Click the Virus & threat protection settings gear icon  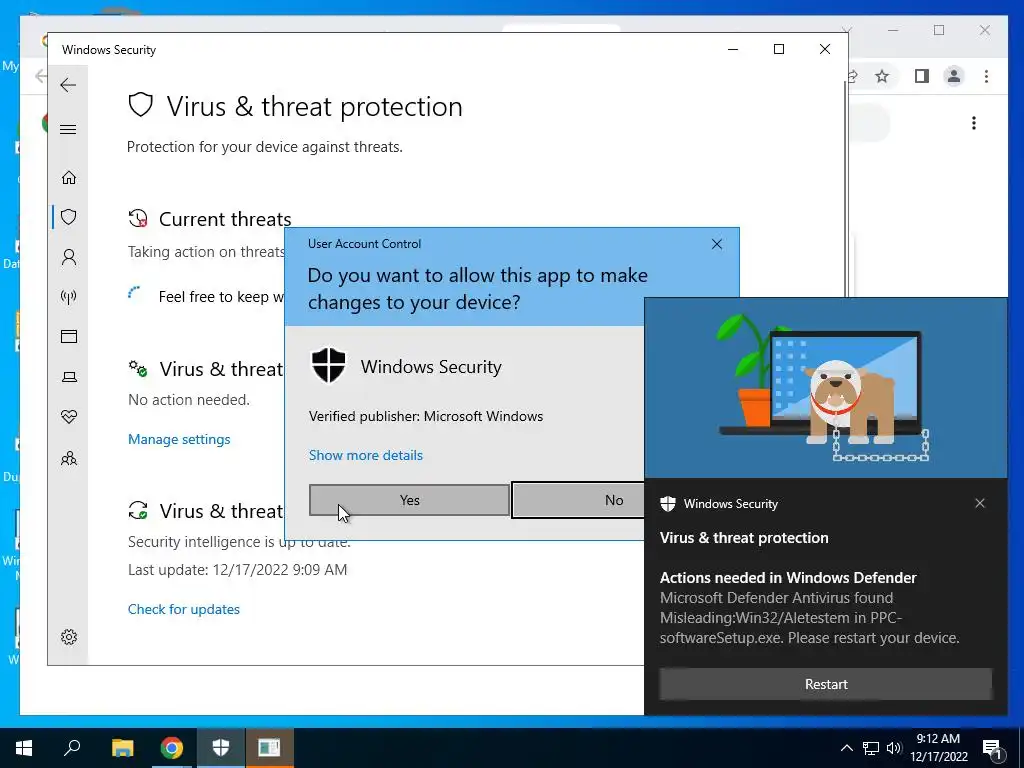point(138,368)
